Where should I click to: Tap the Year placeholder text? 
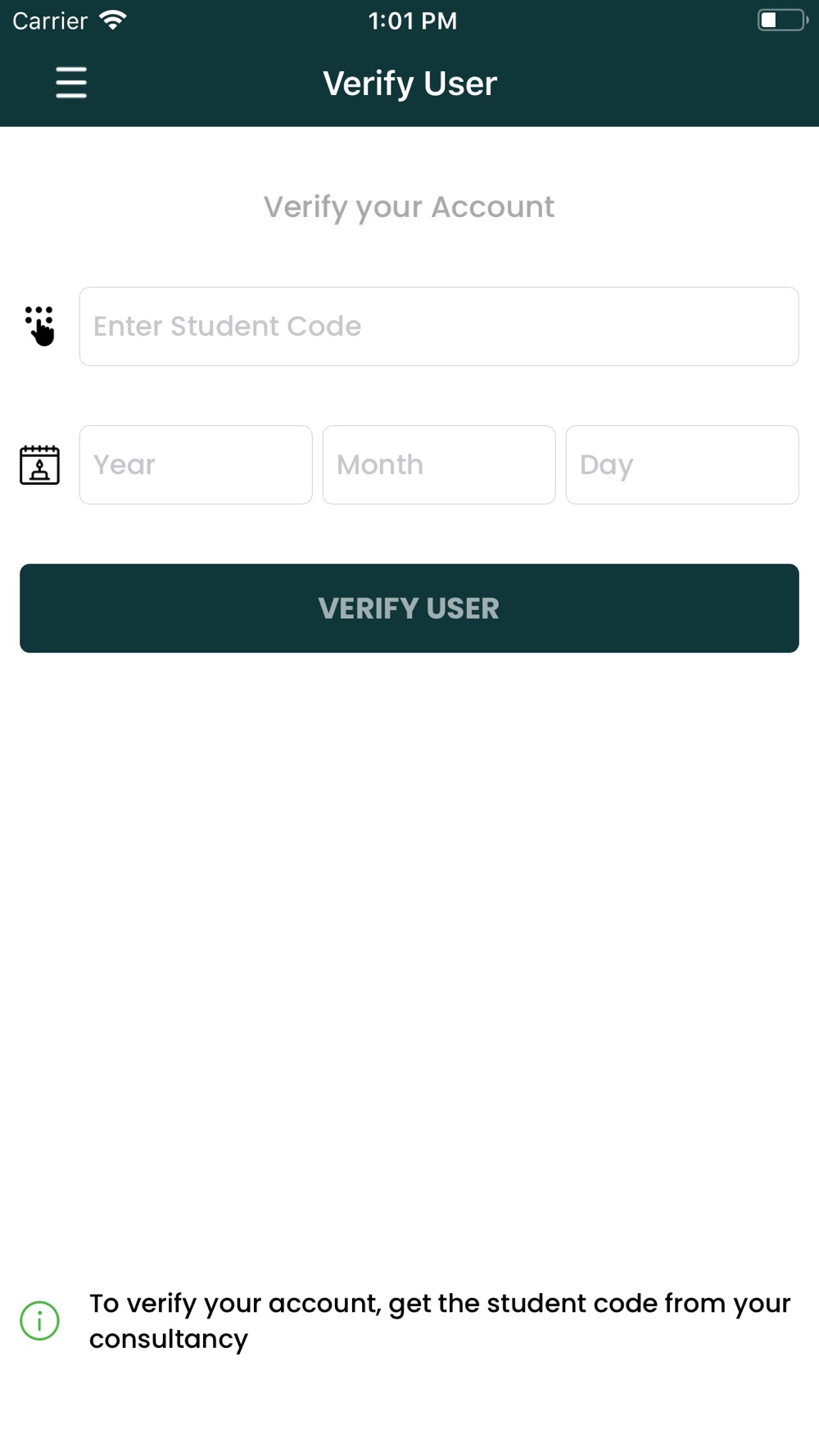point(124,465)
